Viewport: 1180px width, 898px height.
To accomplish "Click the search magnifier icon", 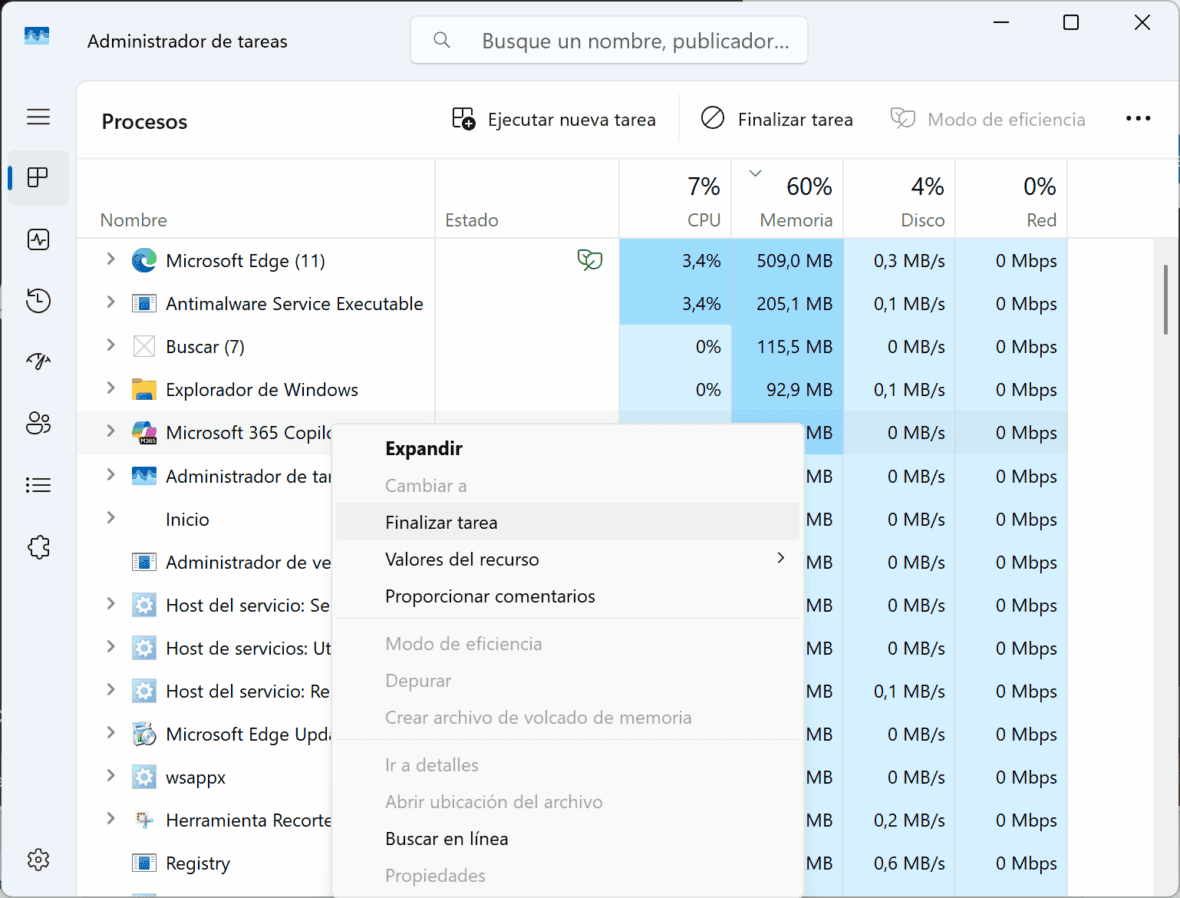I will pos(442,40).
